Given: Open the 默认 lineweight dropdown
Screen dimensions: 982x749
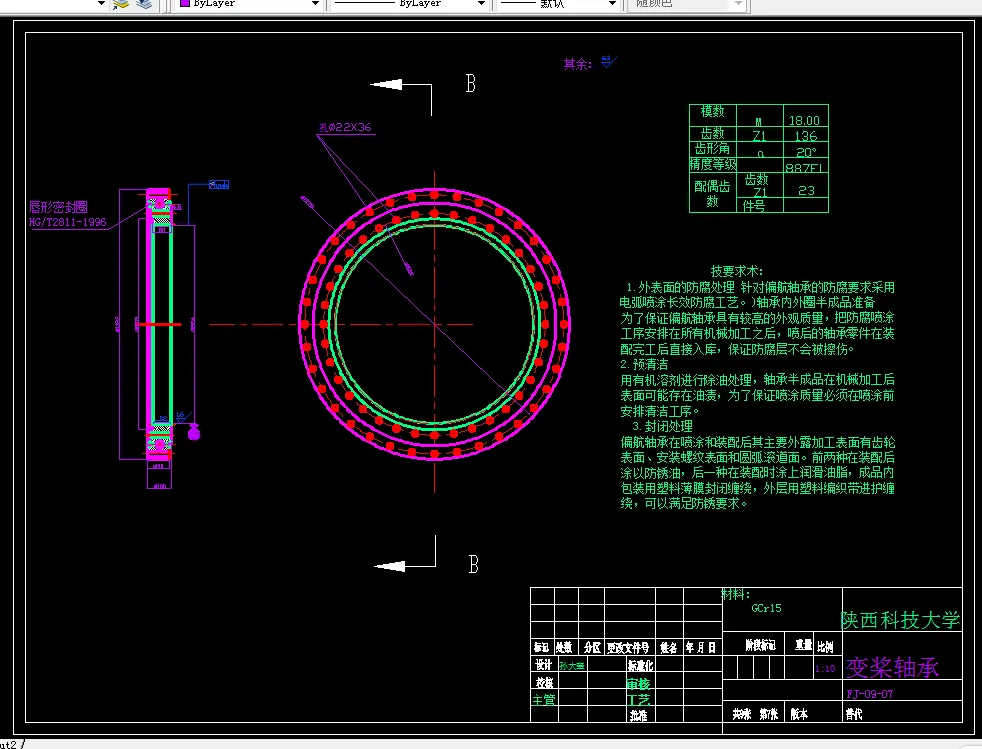Looking at the screenshot, I should 612,4.
